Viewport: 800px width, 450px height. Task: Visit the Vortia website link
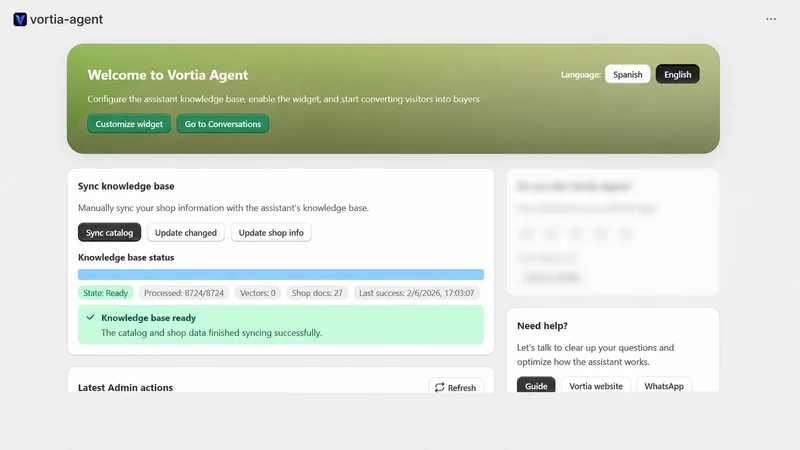coord(596,386)
